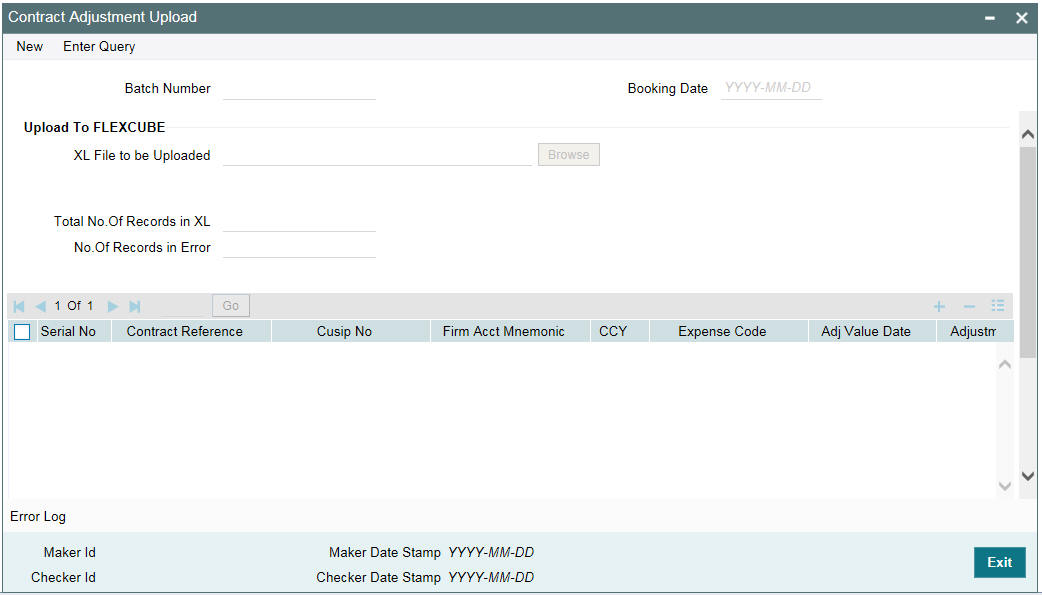
Task: Focus the Batch Number field
Action: [x=300, y=88]
